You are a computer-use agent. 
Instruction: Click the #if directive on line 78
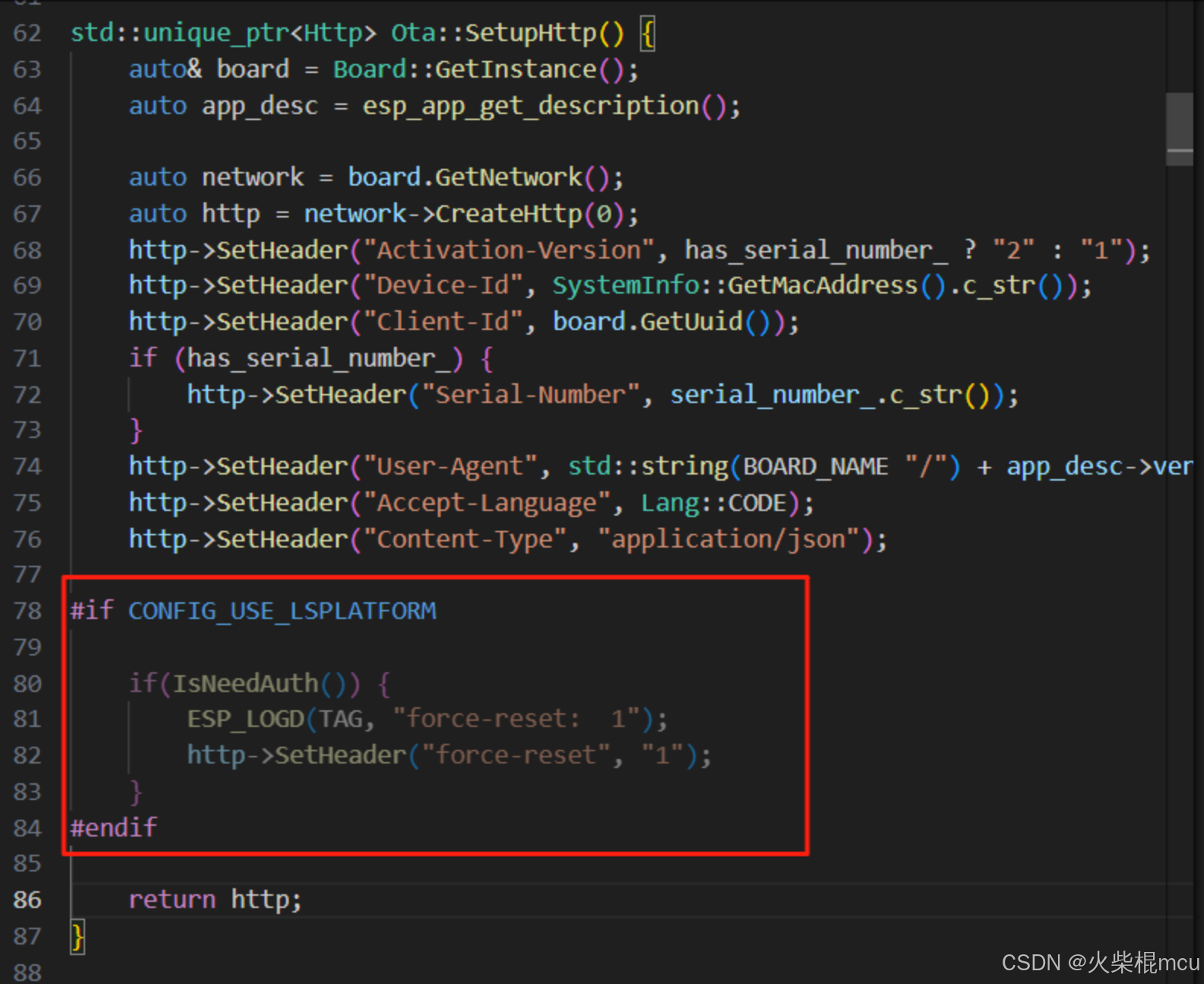[92, 611]
